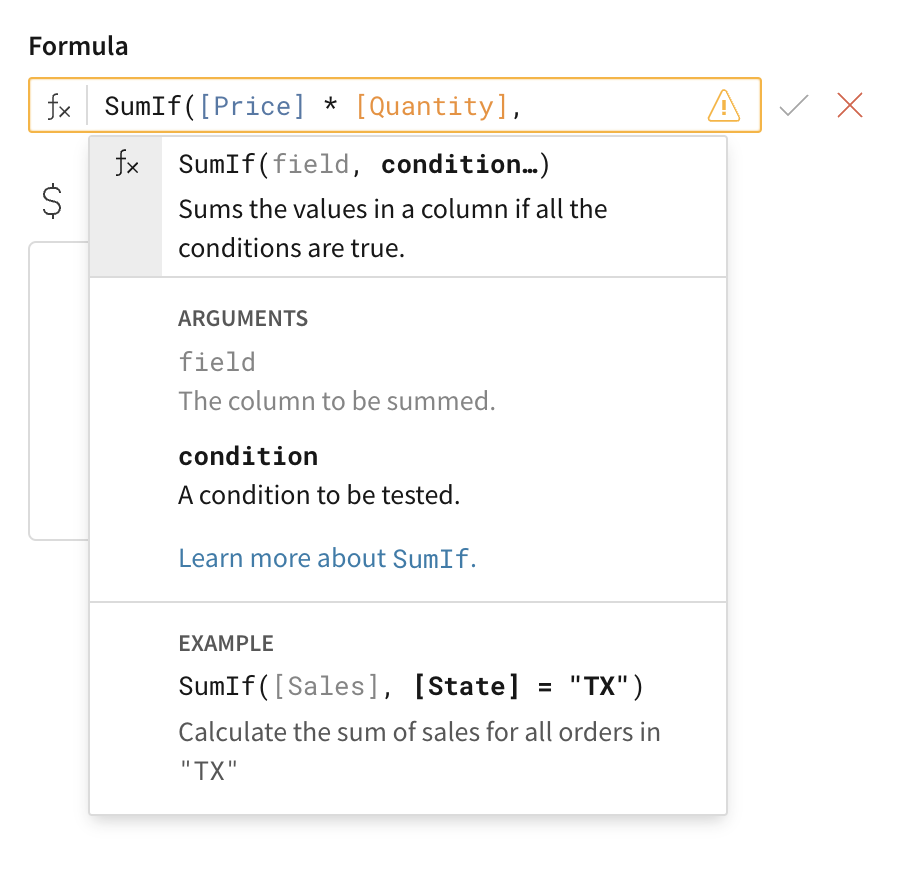The image size is (904, 882).
Task: Confirm the formula with the checkmark
Action: 794,105
